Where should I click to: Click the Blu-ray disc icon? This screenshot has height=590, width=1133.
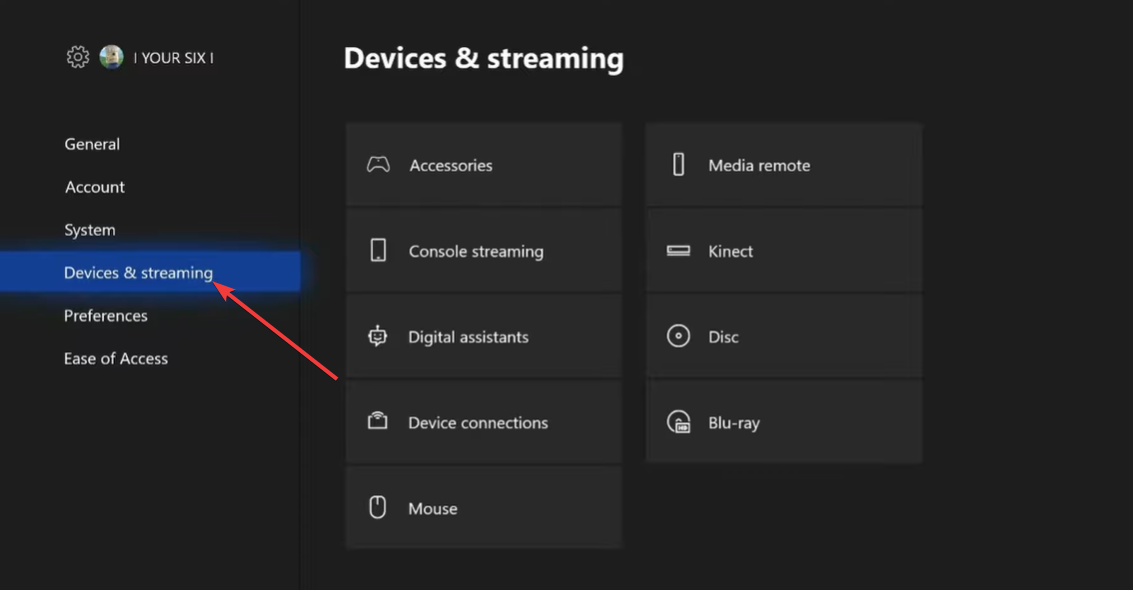pyautogui.click(x=678, y=422)
